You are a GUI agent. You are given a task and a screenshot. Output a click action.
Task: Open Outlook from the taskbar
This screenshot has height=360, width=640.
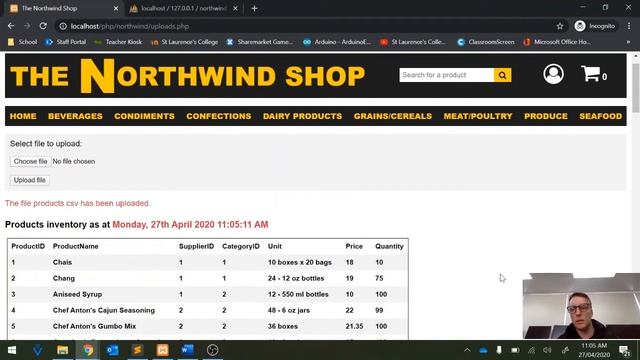point(112,350)
